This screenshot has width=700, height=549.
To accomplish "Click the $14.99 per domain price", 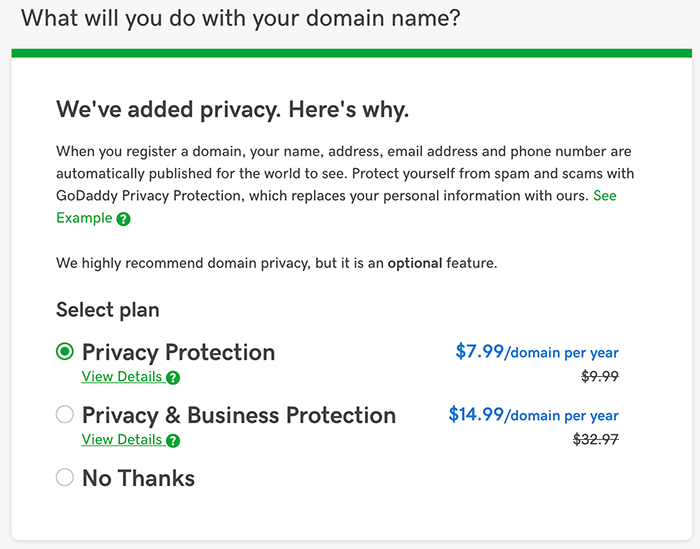I will pyautogui.click(x=533, y=415).
